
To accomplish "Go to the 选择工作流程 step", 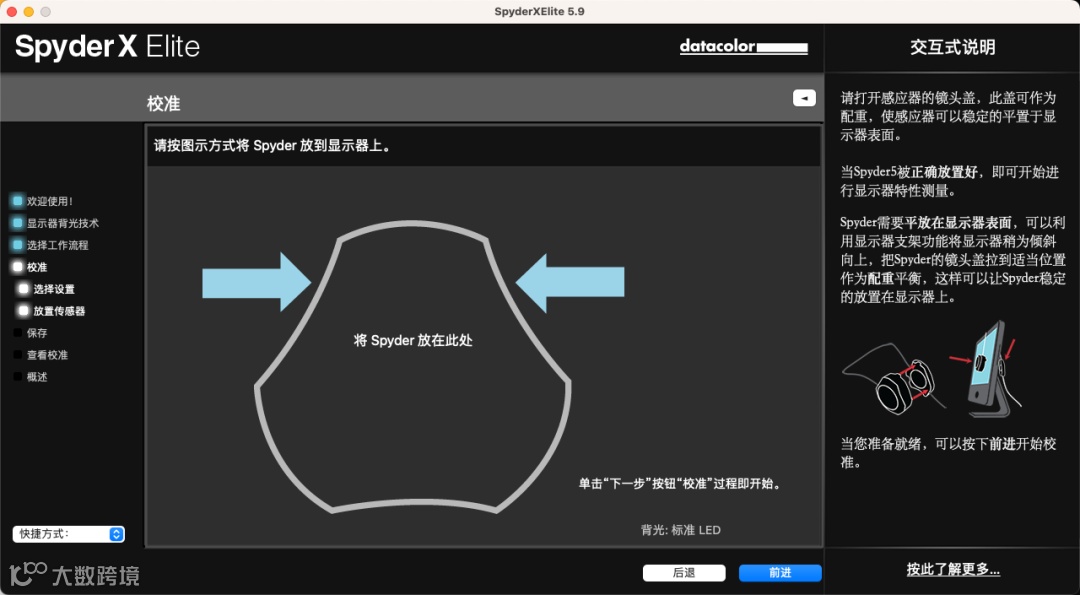I will tap(50, 245).
